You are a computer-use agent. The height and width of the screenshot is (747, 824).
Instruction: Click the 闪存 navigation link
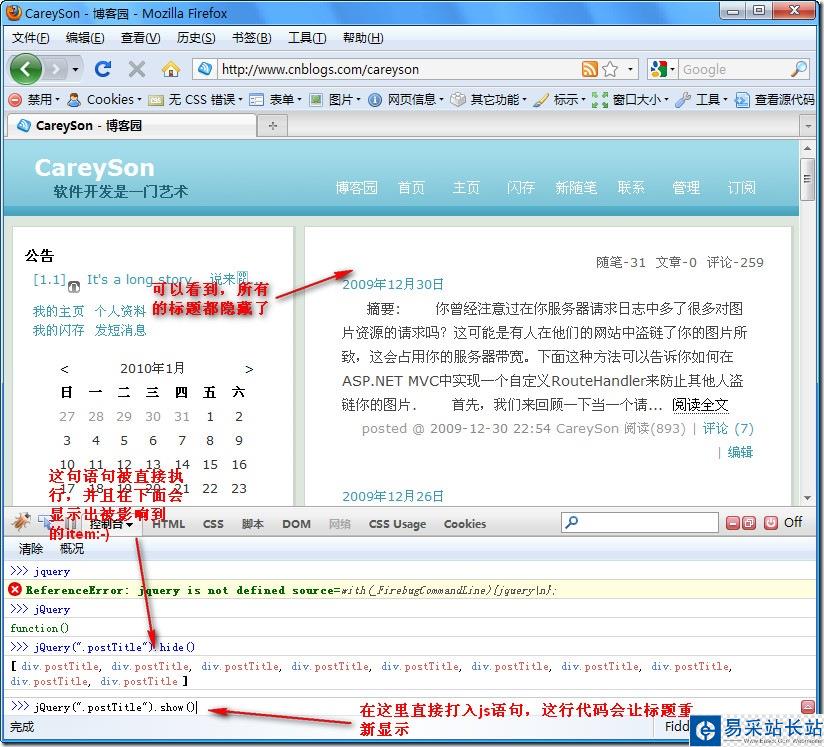[520, 187]
